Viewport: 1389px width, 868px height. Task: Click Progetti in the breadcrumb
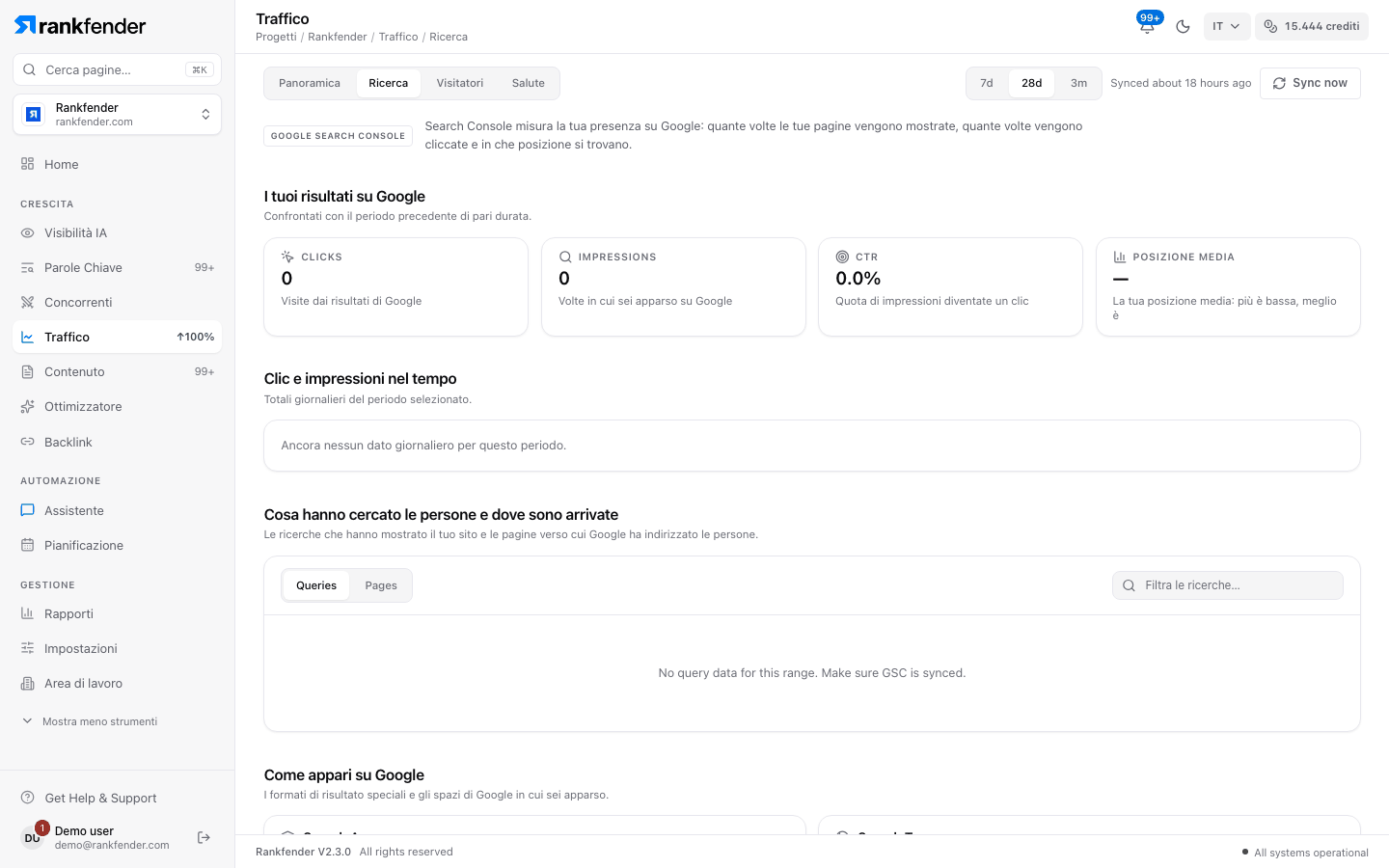pyautogui.click(x=276, y=37)
